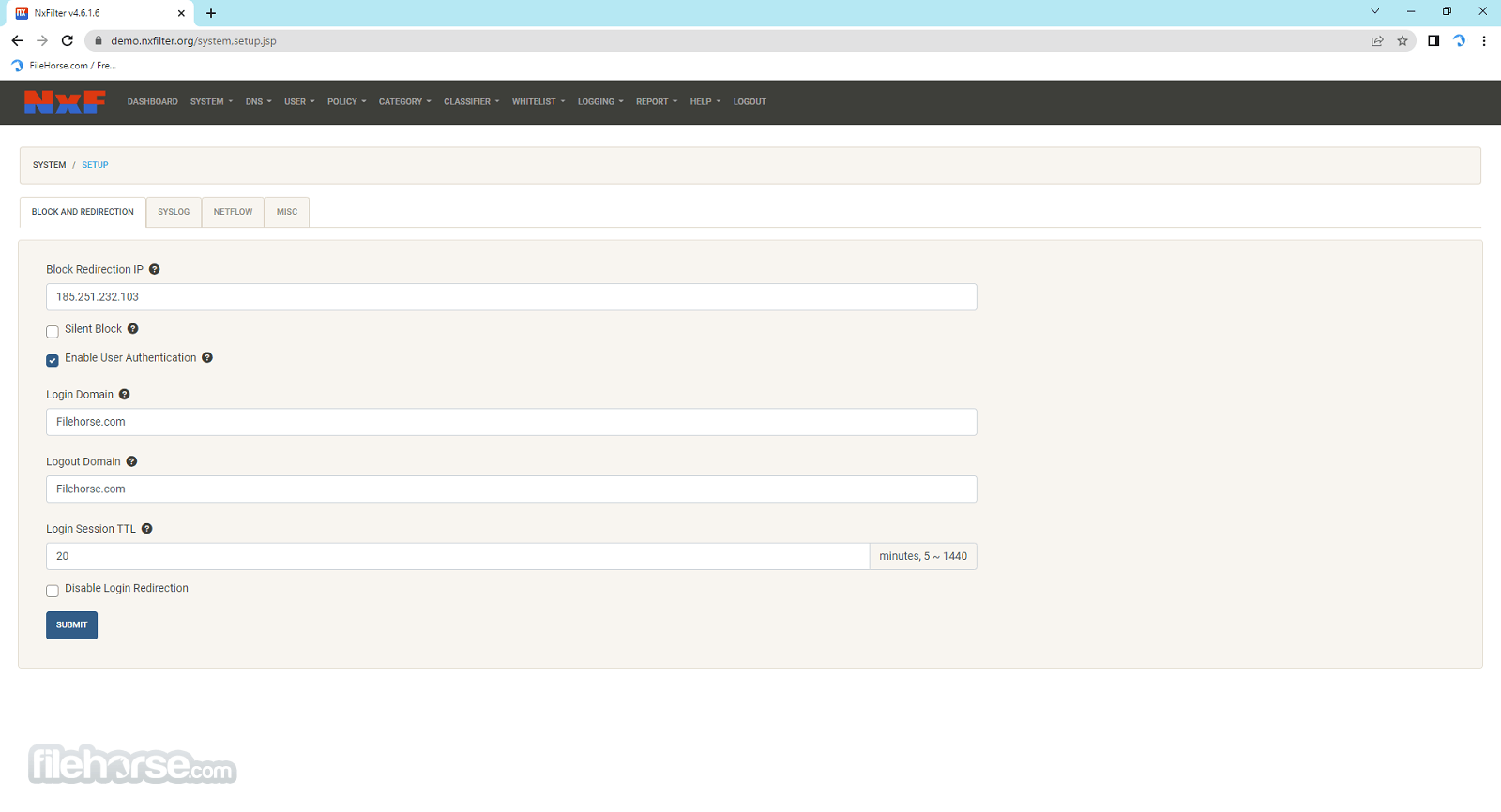Open the USER dropdown menu
The width and height of the screenshot is (1501, 812).
click(x=299, y=102)
